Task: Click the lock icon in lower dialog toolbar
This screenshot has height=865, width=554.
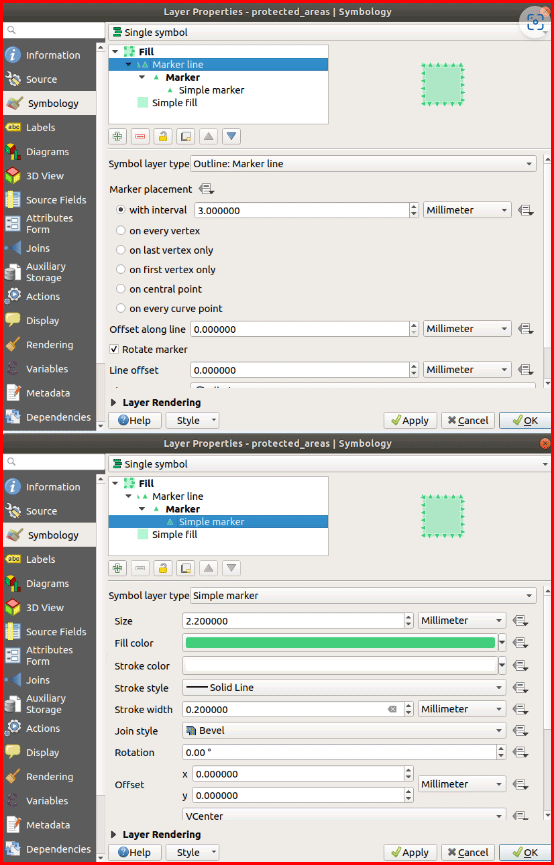Action: [163, 568]
